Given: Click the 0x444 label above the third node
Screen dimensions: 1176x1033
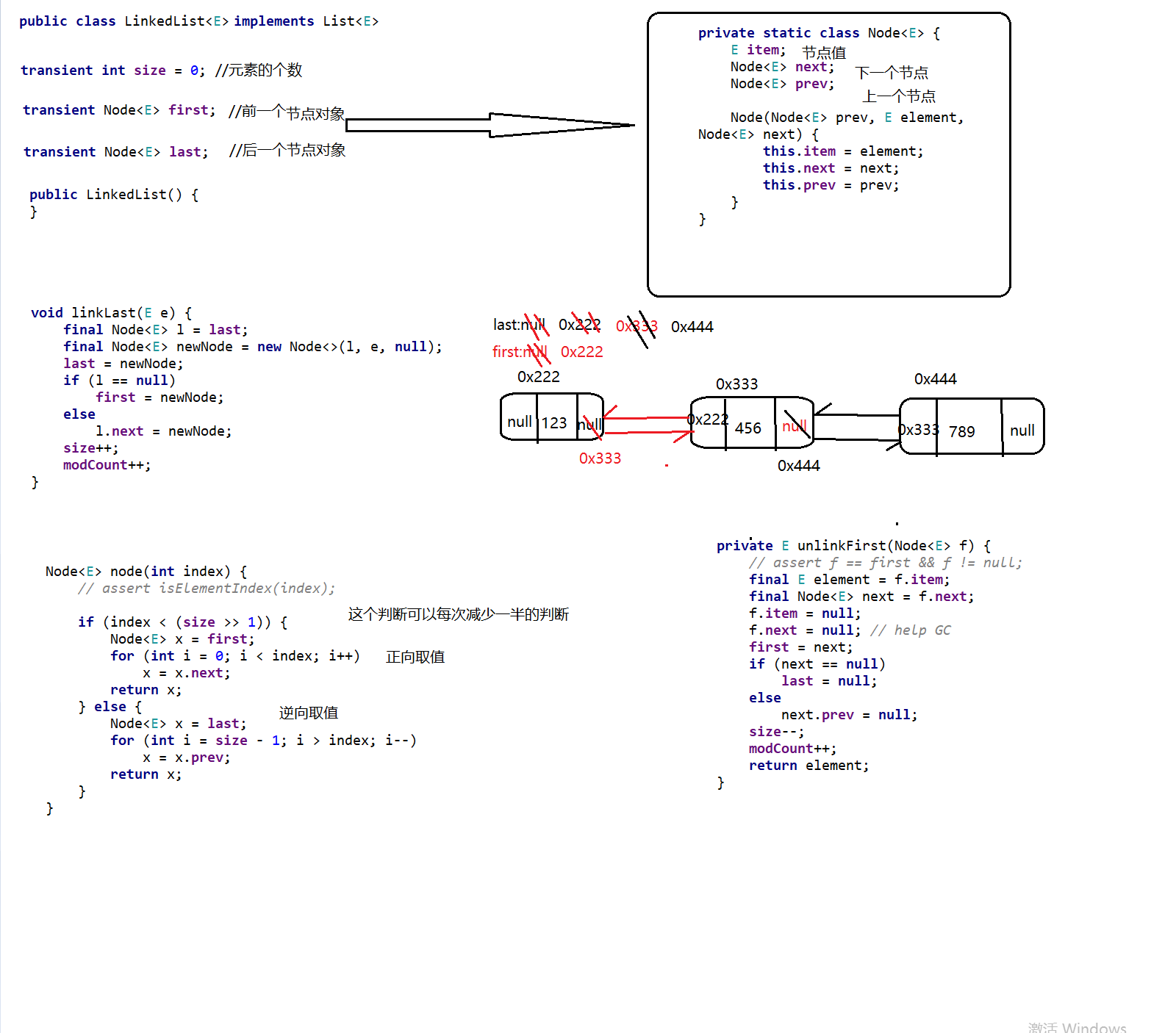Looking at the screenshot, I should (935, 379).
